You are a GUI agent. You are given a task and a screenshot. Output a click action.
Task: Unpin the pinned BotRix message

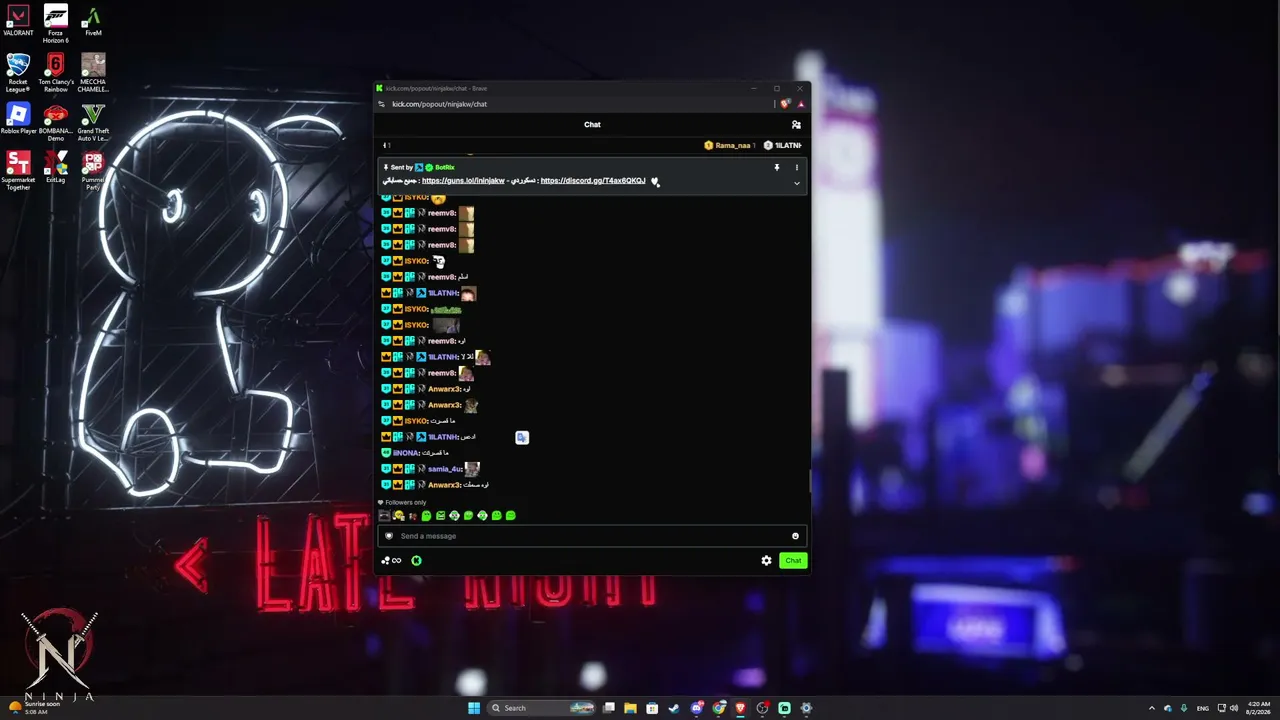(x=776, y=167)
